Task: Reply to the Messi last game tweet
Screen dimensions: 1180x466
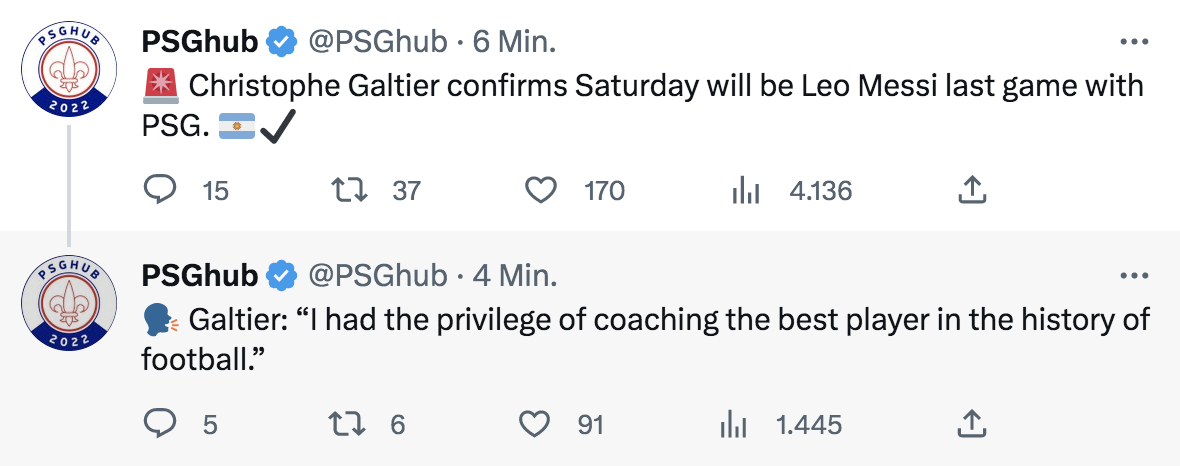Action: click(161, 190)
